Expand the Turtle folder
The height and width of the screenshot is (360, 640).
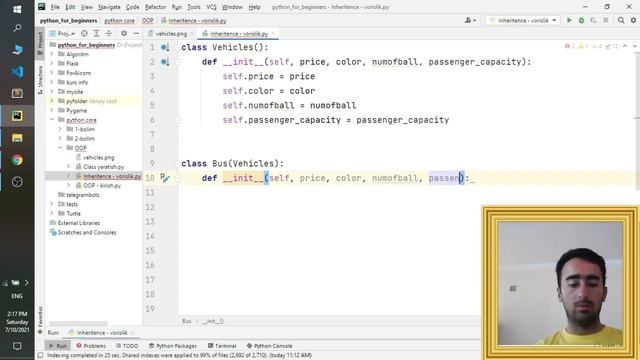click(52, 213)
